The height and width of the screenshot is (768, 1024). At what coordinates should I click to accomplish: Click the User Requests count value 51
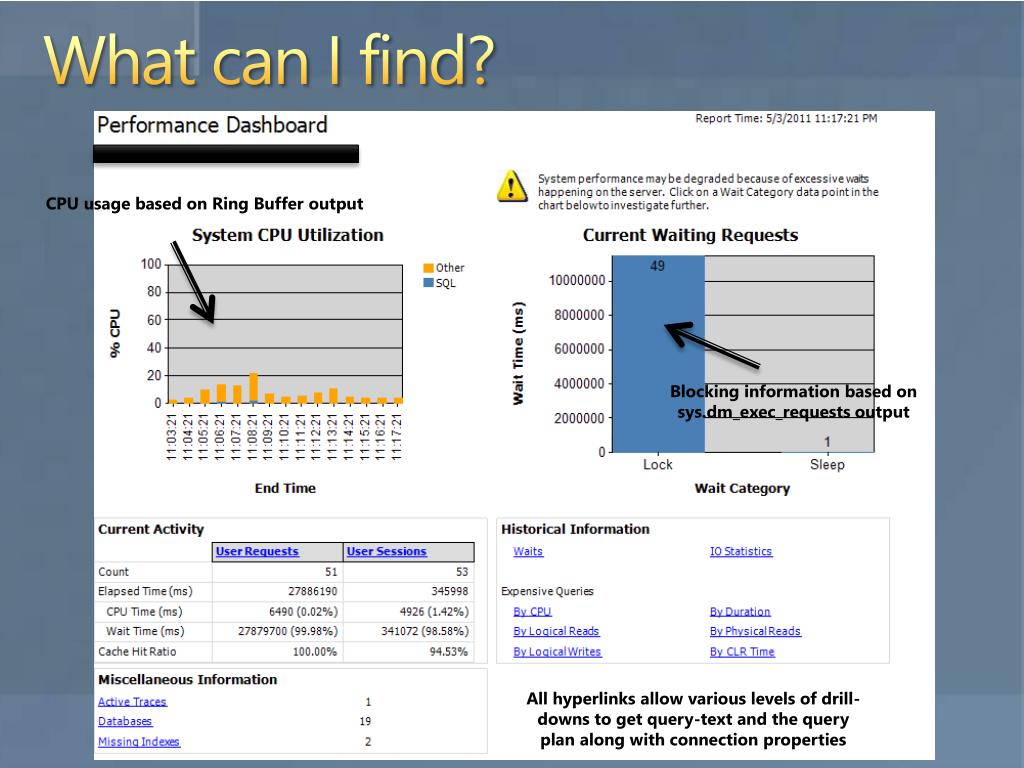tap(331, 571)
